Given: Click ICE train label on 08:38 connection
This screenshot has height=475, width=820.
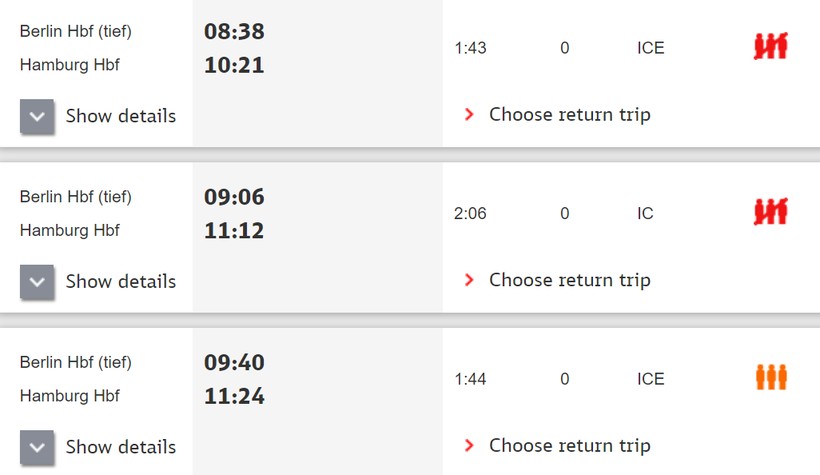Looking at the screenshot, I should pos(650,48).
